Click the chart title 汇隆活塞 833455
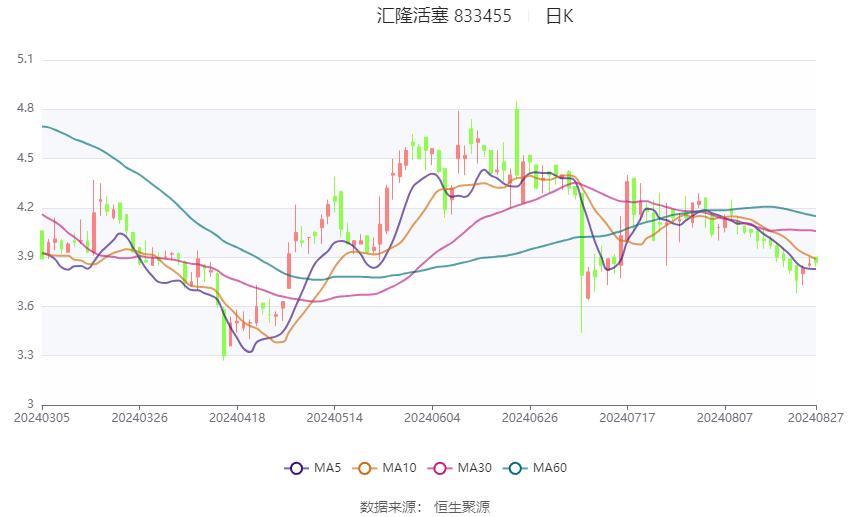 point(444,16)
